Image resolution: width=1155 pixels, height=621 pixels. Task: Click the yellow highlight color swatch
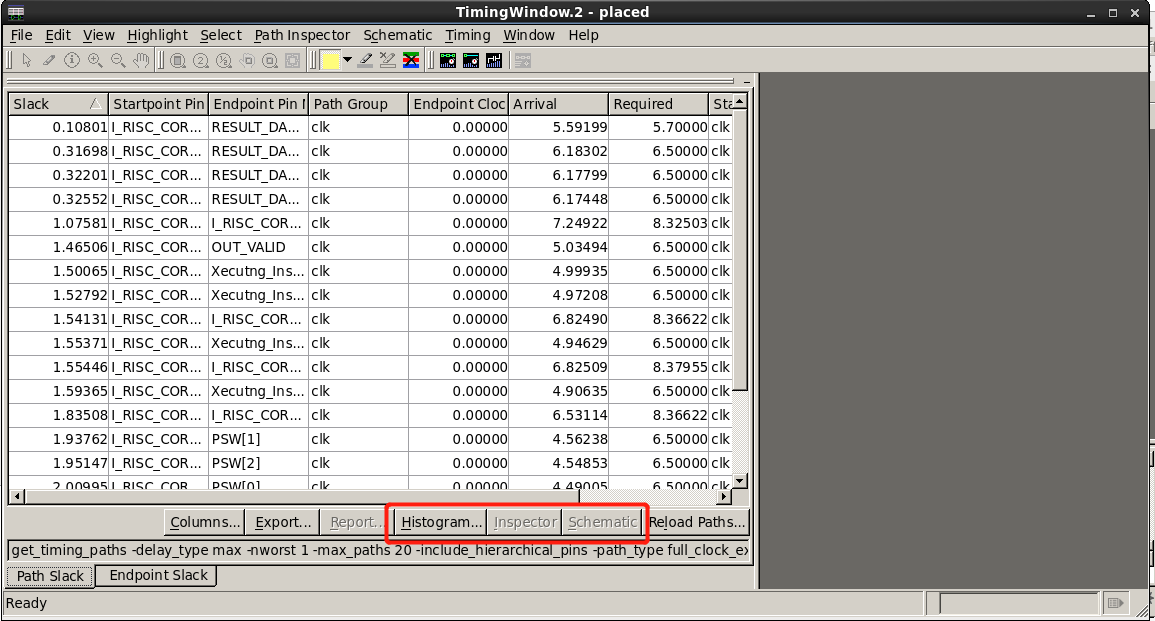click(330, 60)
